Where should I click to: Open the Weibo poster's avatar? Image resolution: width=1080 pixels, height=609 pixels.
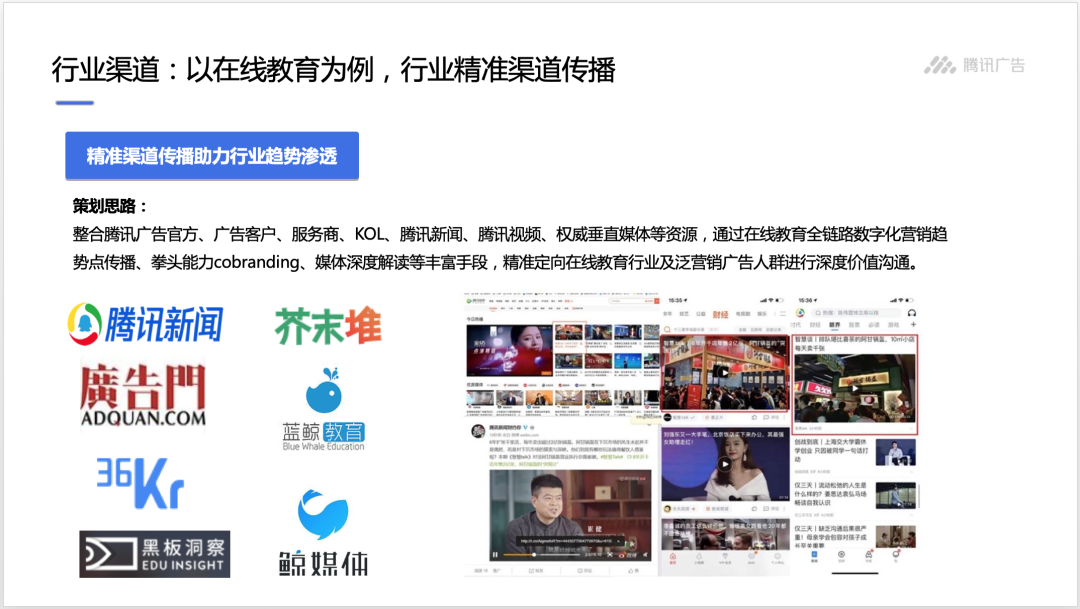click(x=478, y=431)
